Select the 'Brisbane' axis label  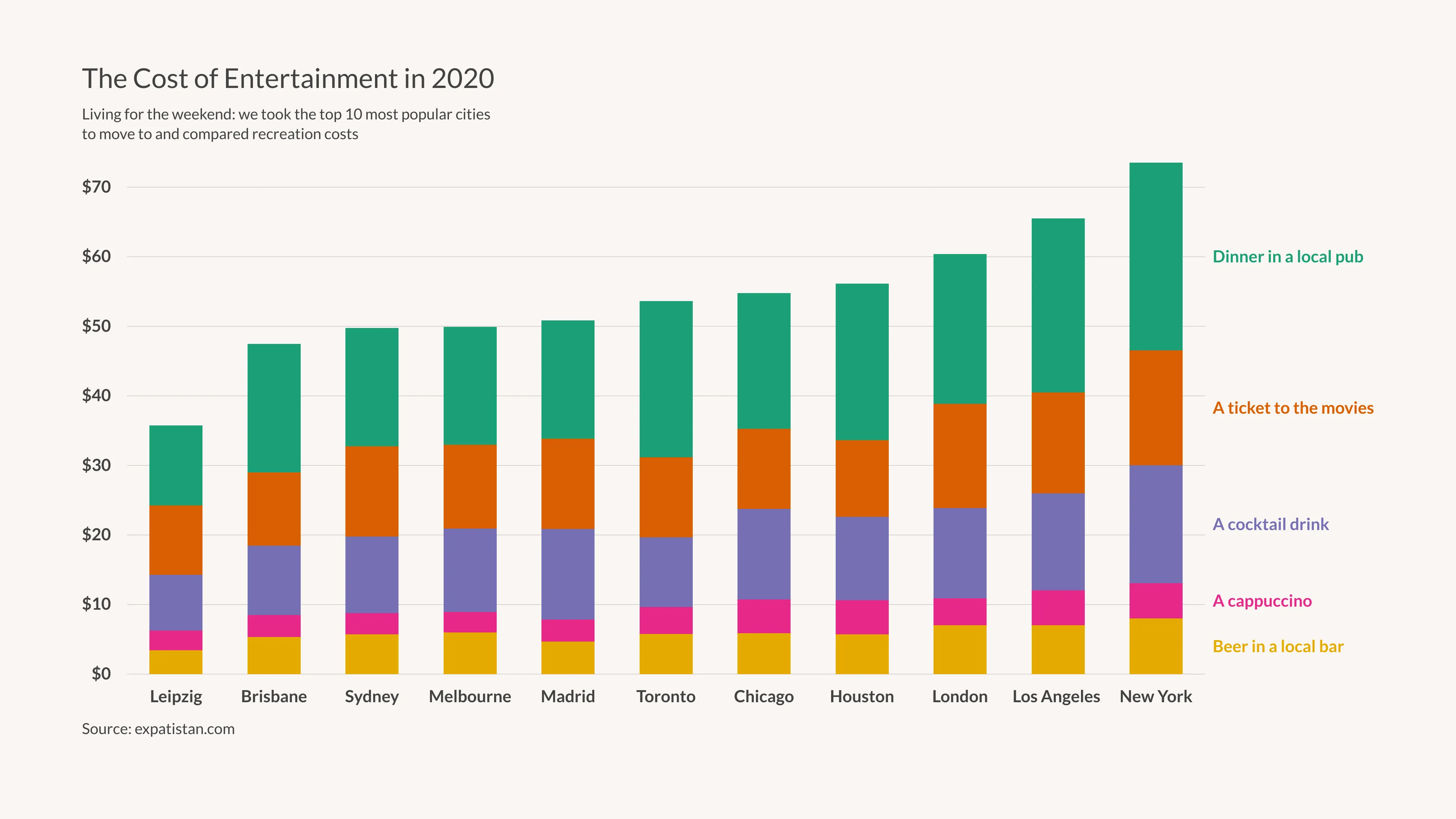(x=273, y=697)
